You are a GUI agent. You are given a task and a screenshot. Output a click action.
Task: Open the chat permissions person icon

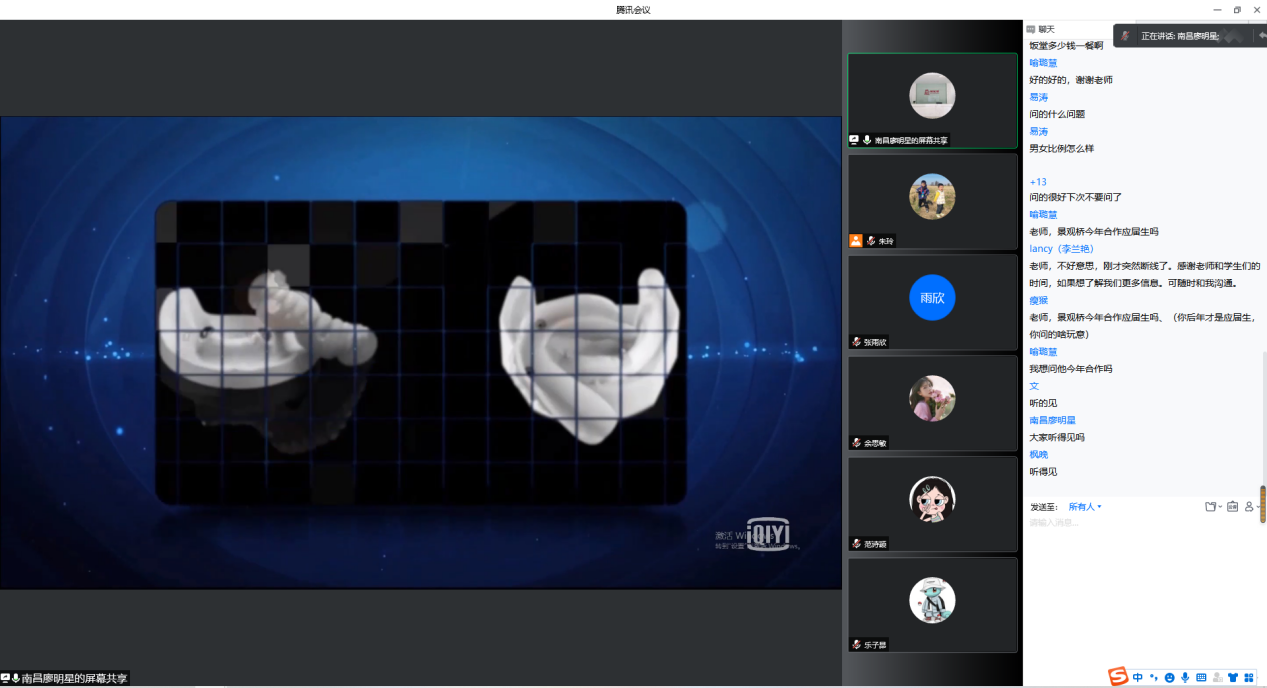pyautogui.click(x=1249, y=507)
